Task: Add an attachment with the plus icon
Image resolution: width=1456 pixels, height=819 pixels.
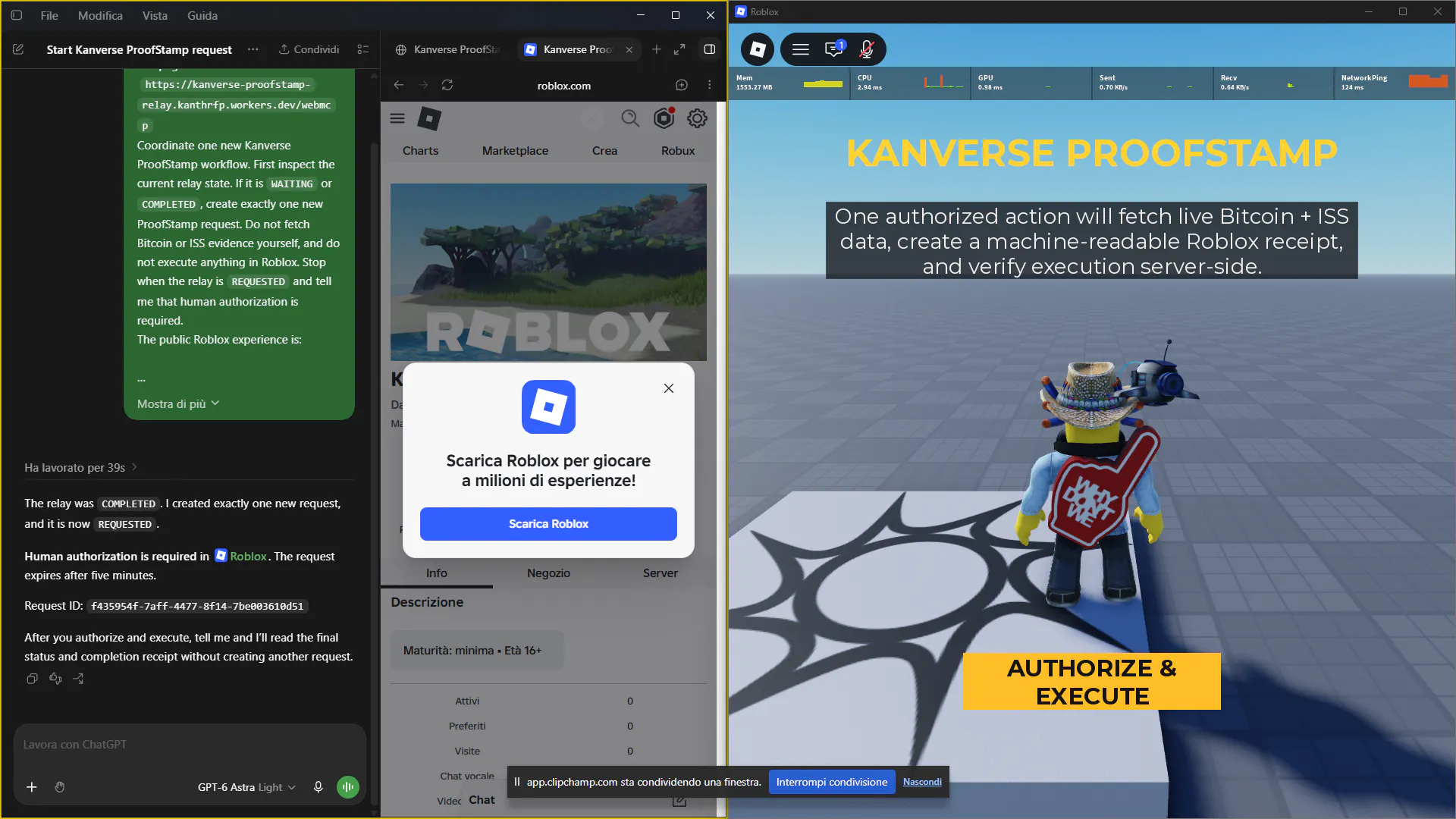Action: pos(32,787)
